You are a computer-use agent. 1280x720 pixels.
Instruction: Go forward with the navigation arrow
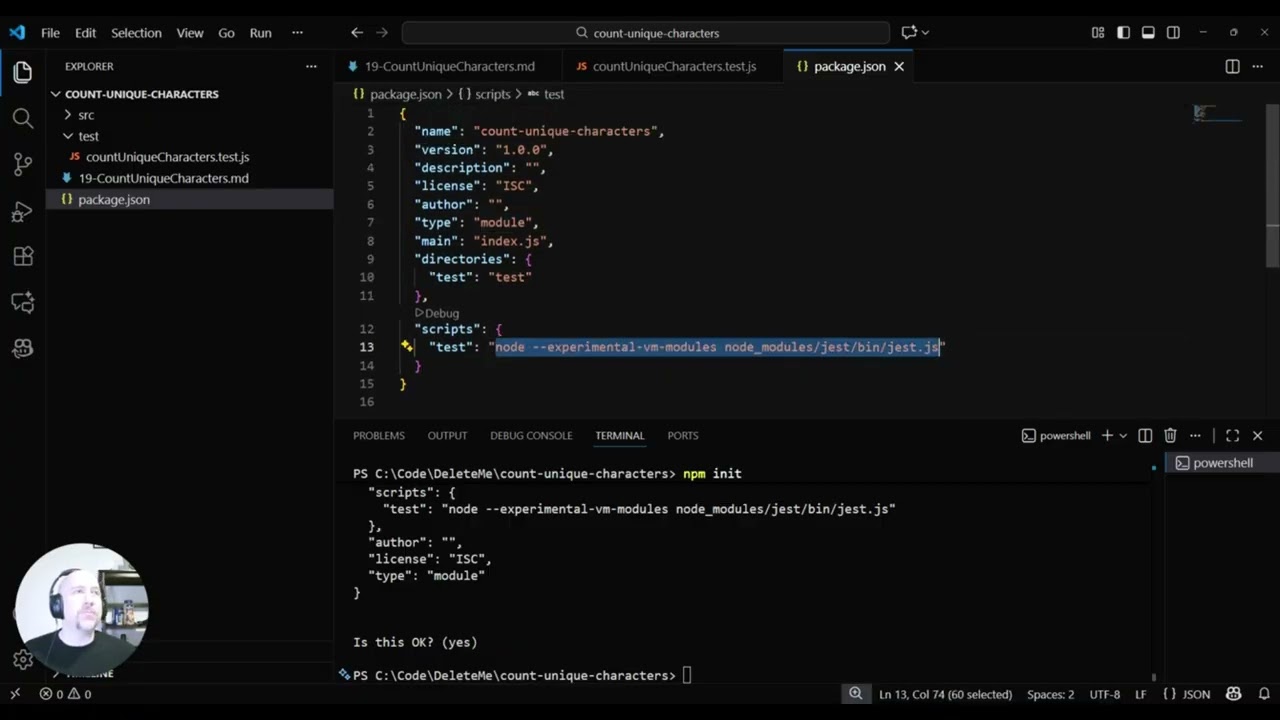tap(381, 33)
